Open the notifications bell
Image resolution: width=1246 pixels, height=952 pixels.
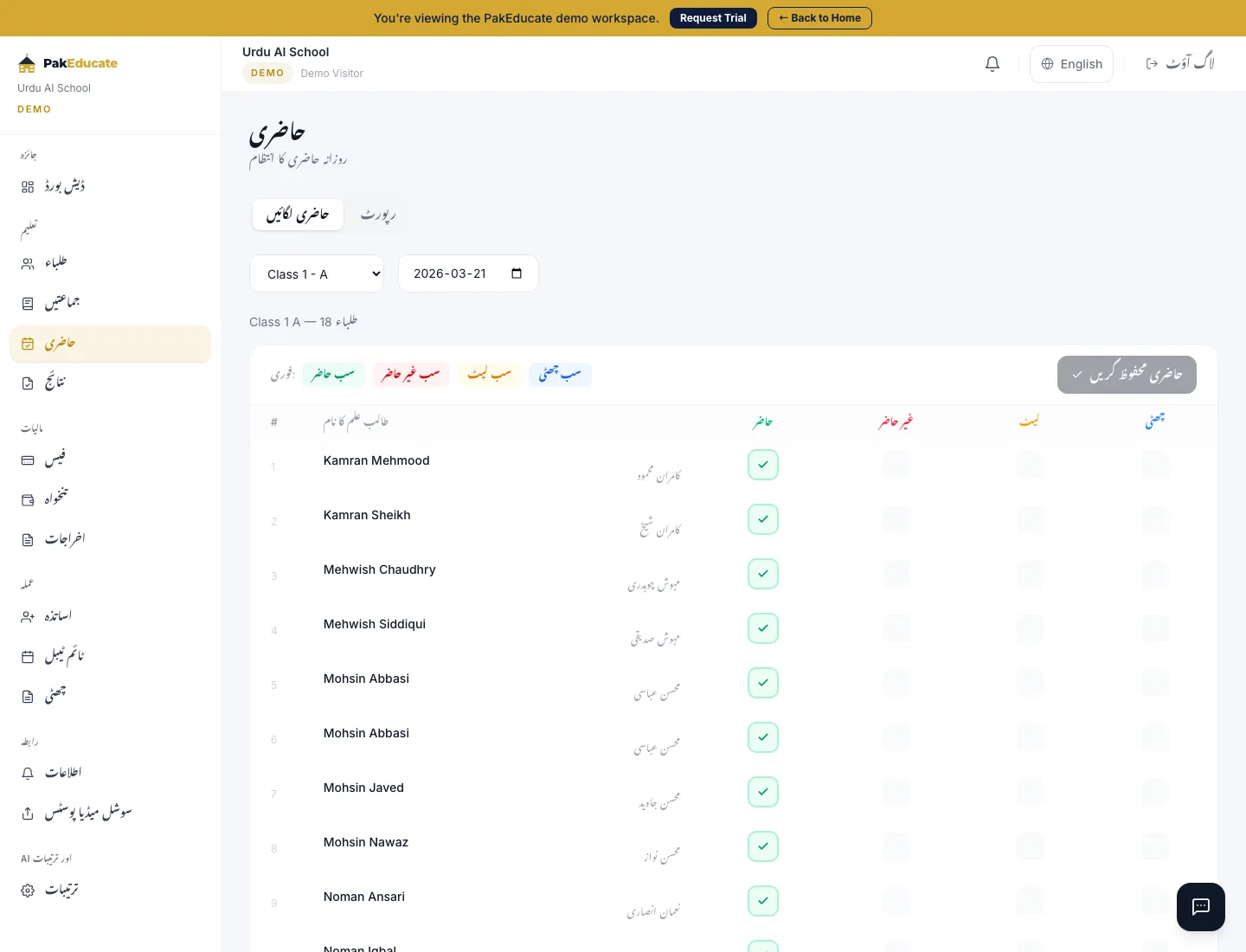(x=992, y=63)
